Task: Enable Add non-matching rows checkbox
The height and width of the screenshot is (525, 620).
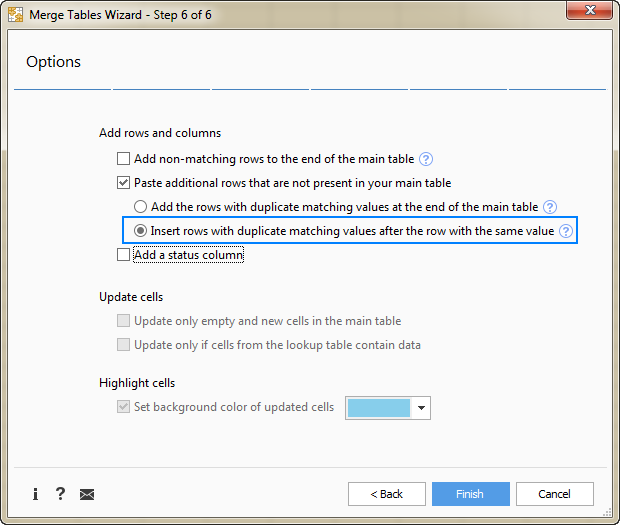Action: pos(124,159)
